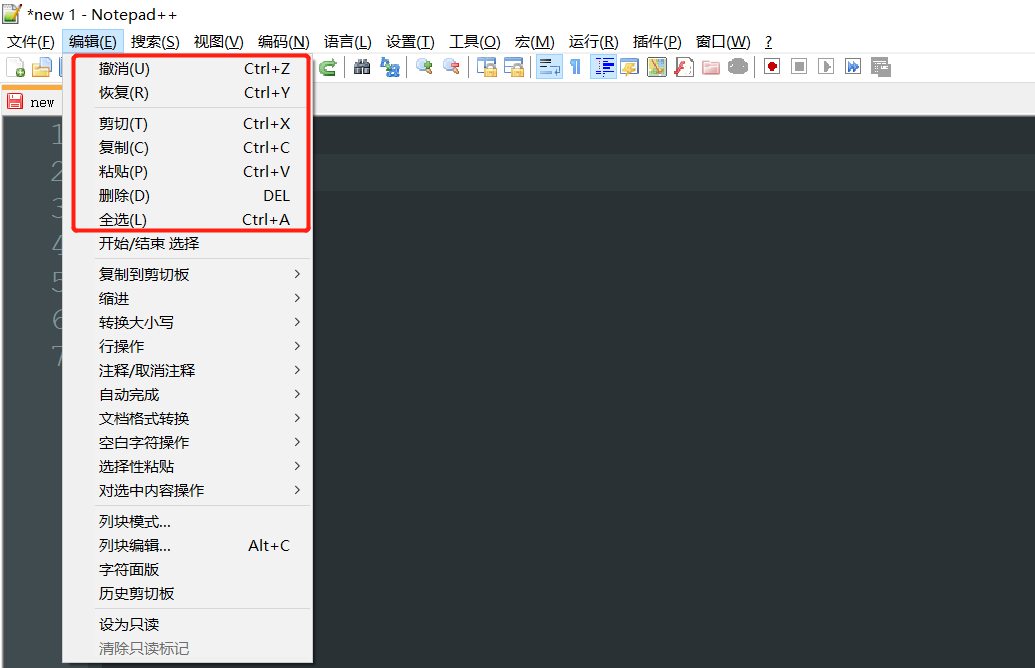The image size is (1035, 668).
Task: Open the ? help menu
Action: 768,42
